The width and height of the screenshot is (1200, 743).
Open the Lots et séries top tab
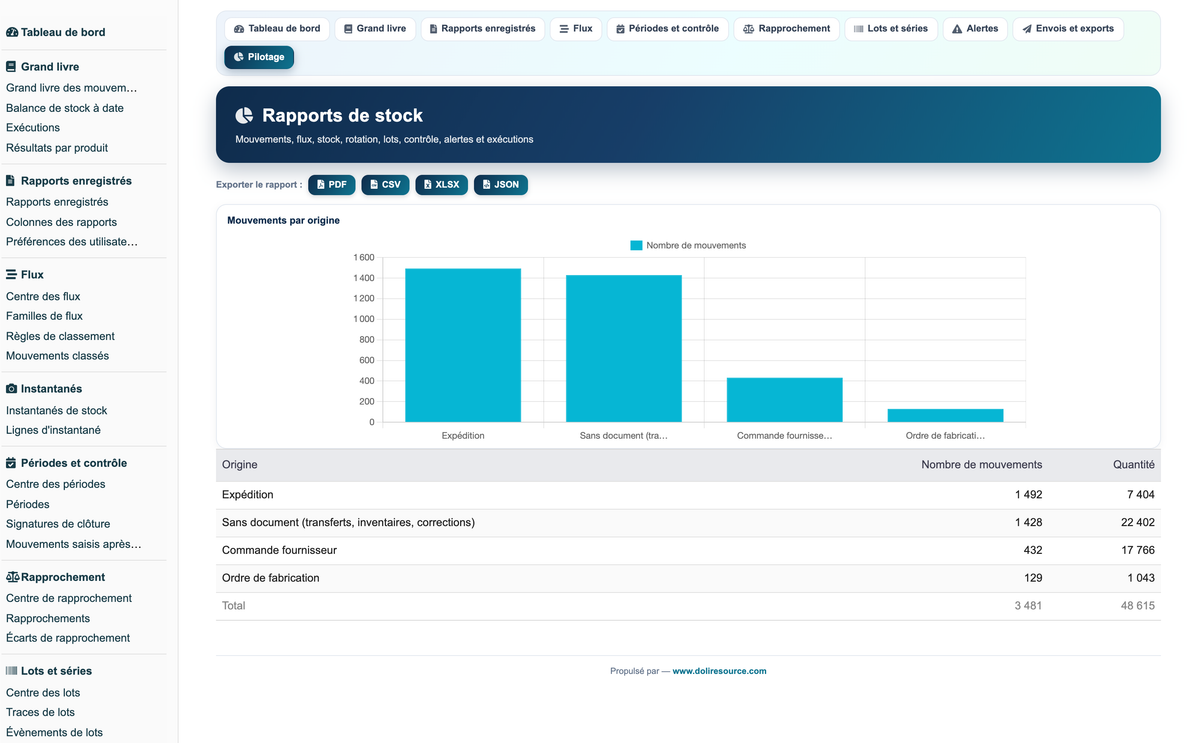click(891, 29)
